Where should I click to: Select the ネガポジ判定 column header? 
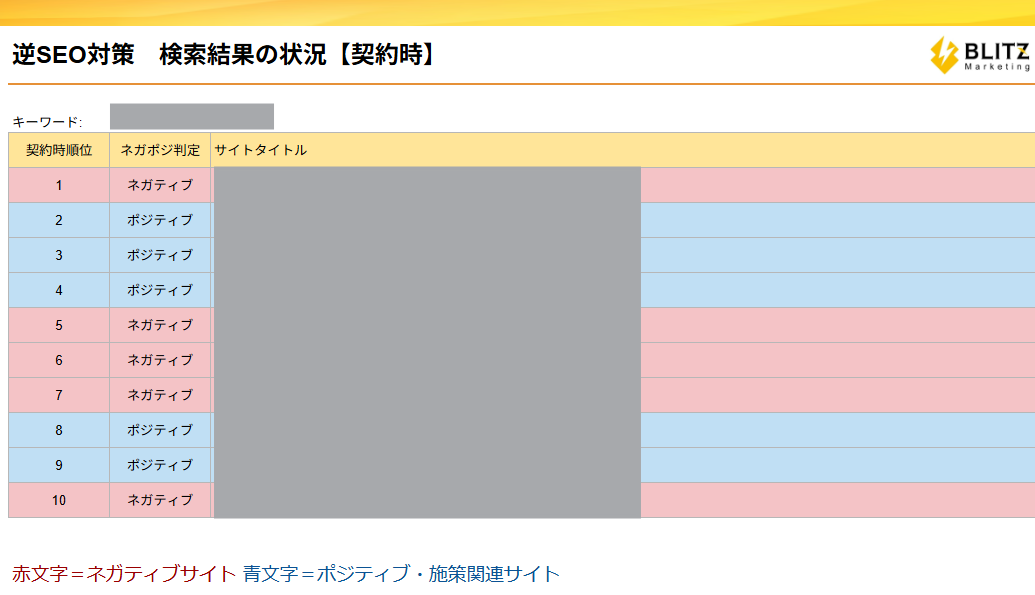click(160, 150)
